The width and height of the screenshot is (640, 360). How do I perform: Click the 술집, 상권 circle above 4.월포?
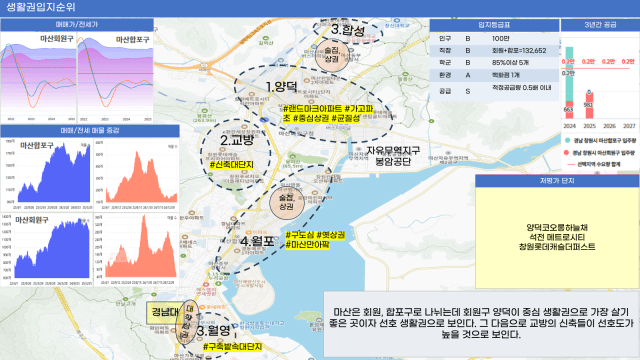[287, 202]
